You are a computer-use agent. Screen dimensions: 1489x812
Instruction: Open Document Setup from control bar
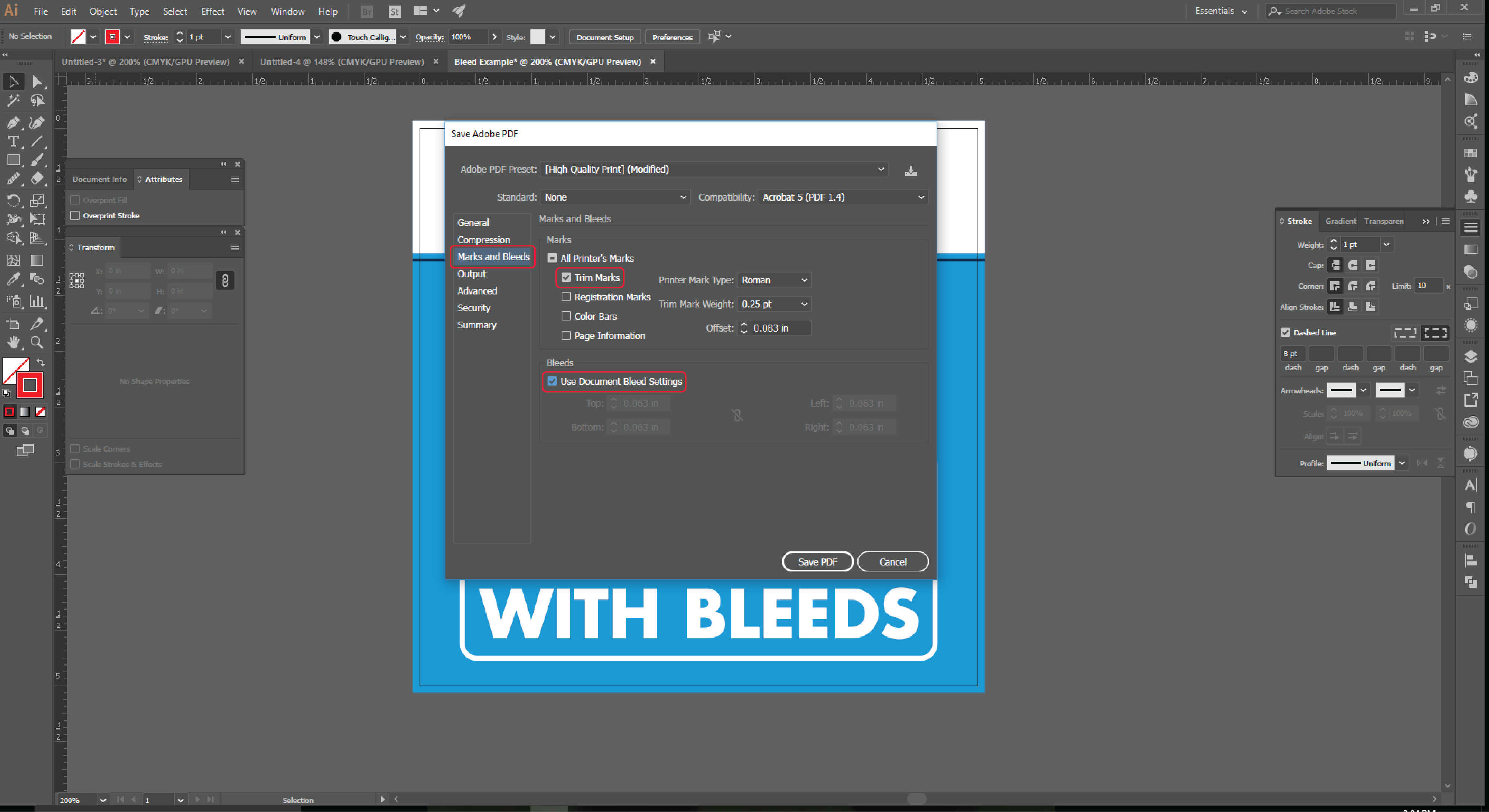coord(604,37)
